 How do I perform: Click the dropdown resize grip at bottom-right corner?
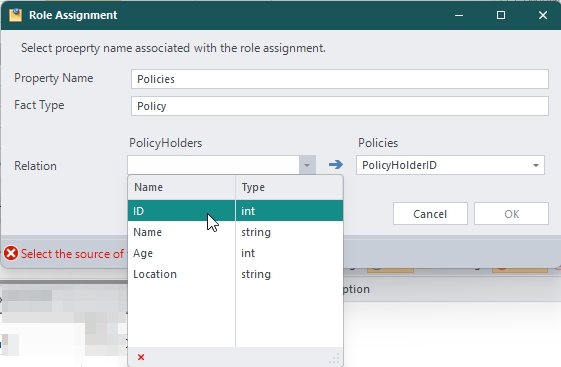(334, 358)
